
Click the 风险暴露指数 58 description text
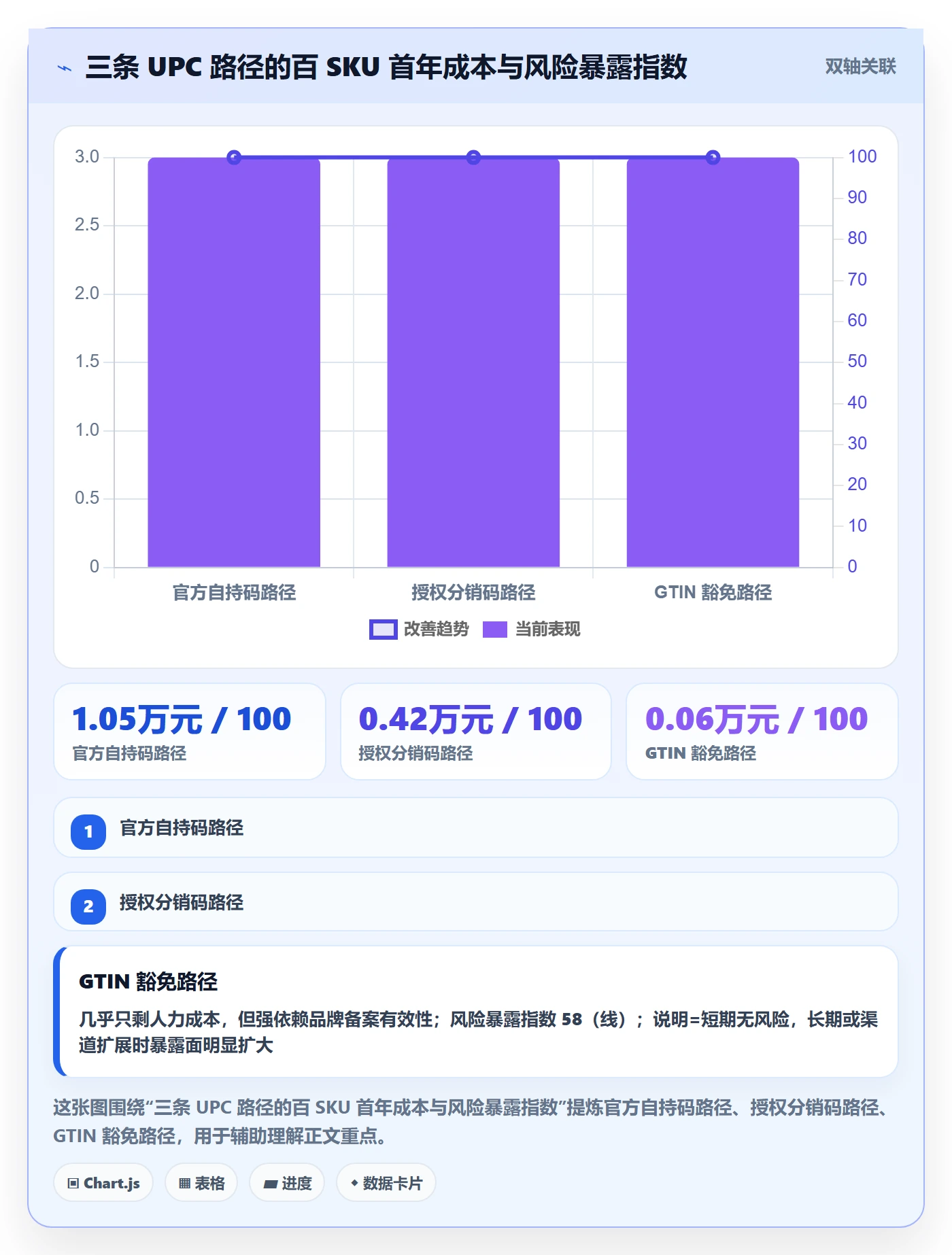tap(479, 1032)
